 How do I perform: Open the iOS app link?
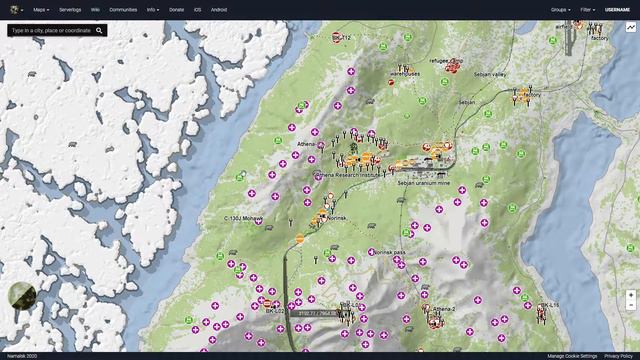[198, 10]
